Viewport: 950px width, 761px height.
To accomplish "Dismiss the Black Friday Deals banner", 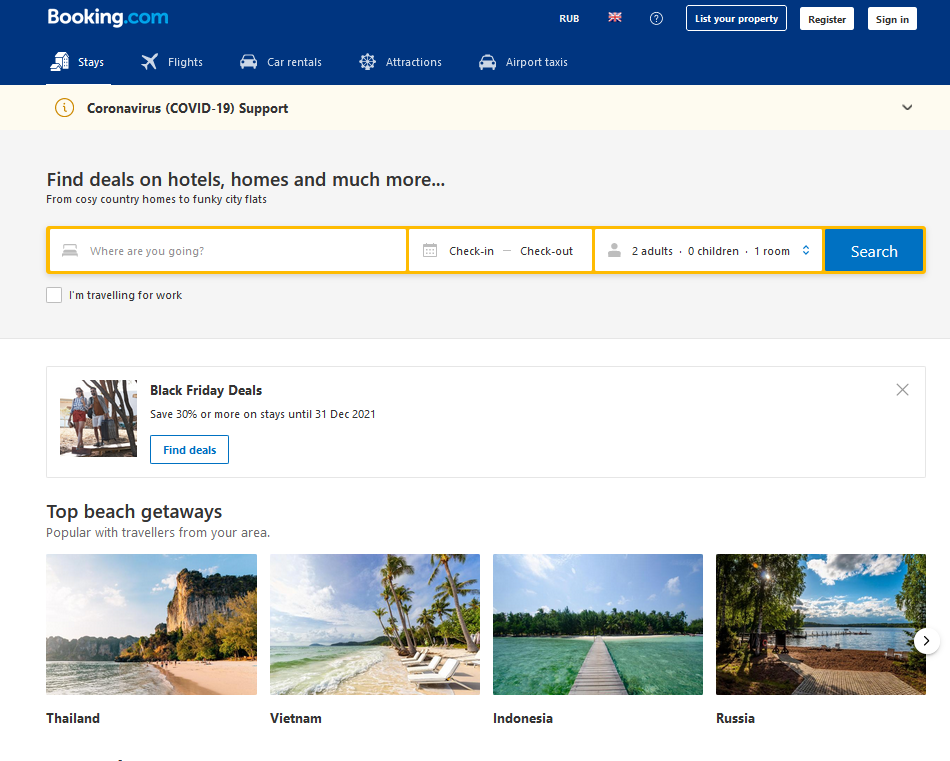I will [x=902, y=390].
